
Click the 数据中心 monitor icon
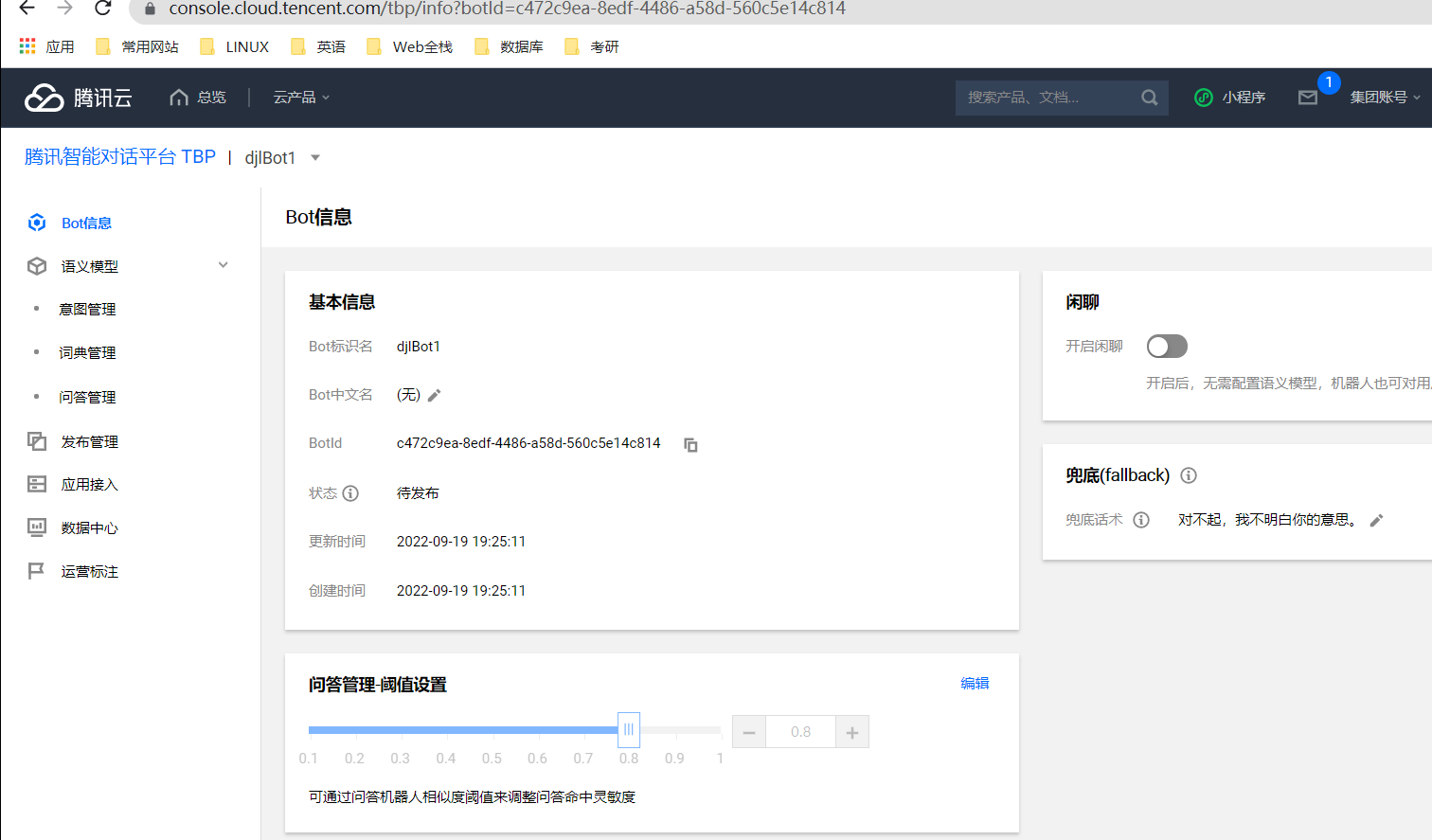(x=37, y=527)
